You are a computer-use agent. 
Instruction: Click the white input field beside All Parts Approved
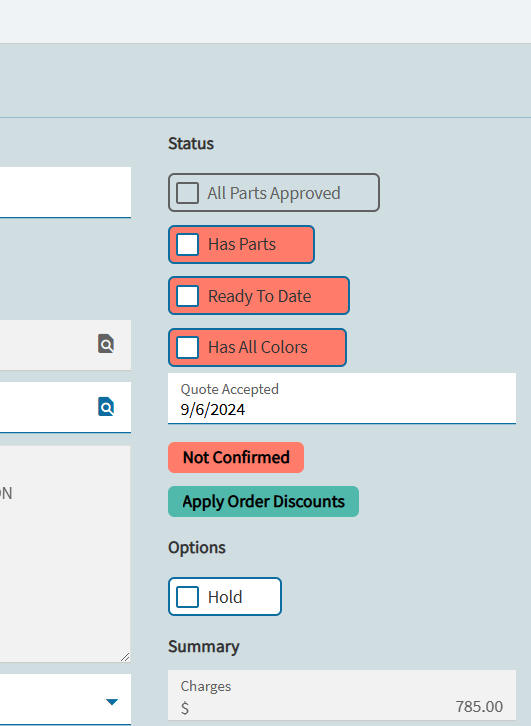[x=65, y=192]
